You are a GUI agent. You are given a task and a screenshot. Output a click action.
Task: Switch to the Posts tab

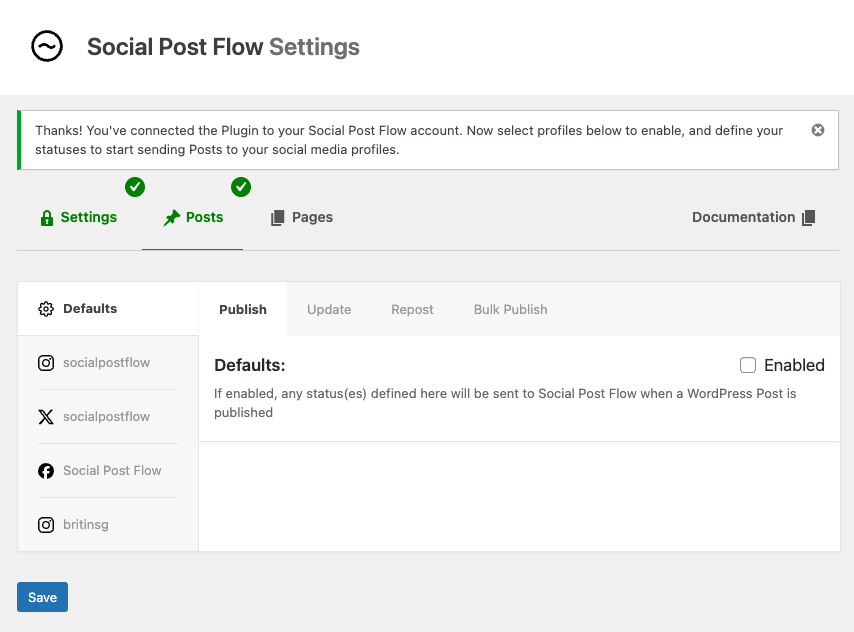(193, 217)
